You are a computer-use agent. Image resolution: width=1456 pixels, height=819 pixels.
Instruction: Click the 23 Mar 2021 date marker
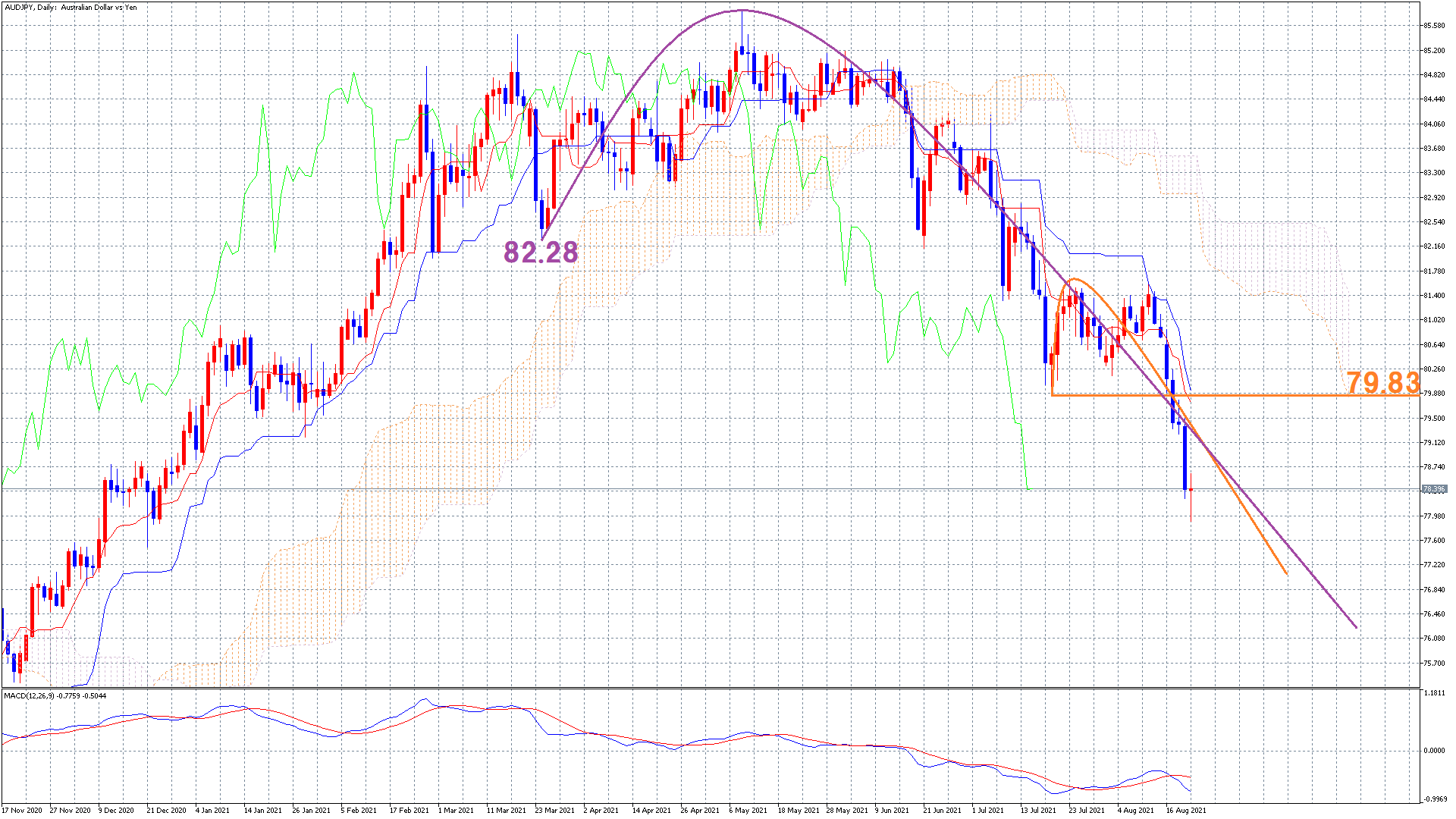554,810
